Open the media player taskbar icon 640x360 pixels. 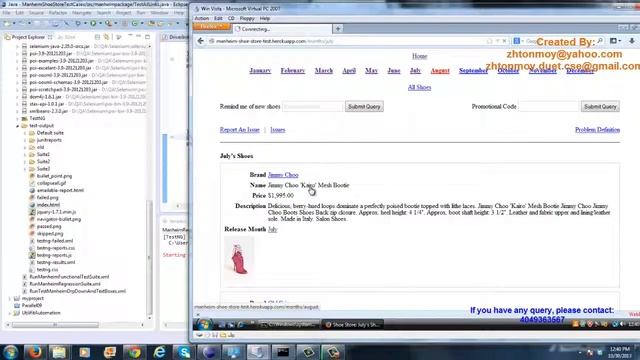click(84, 352)
